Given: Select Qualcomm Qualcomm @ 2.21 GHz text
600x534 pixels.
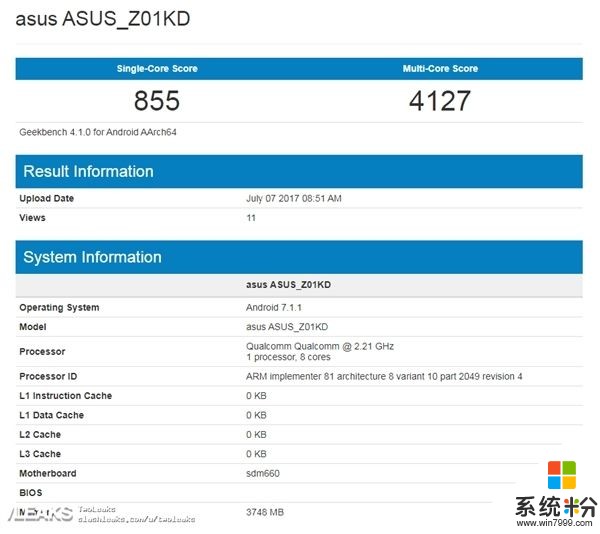Looking at the screenshot, I should 320,346.
